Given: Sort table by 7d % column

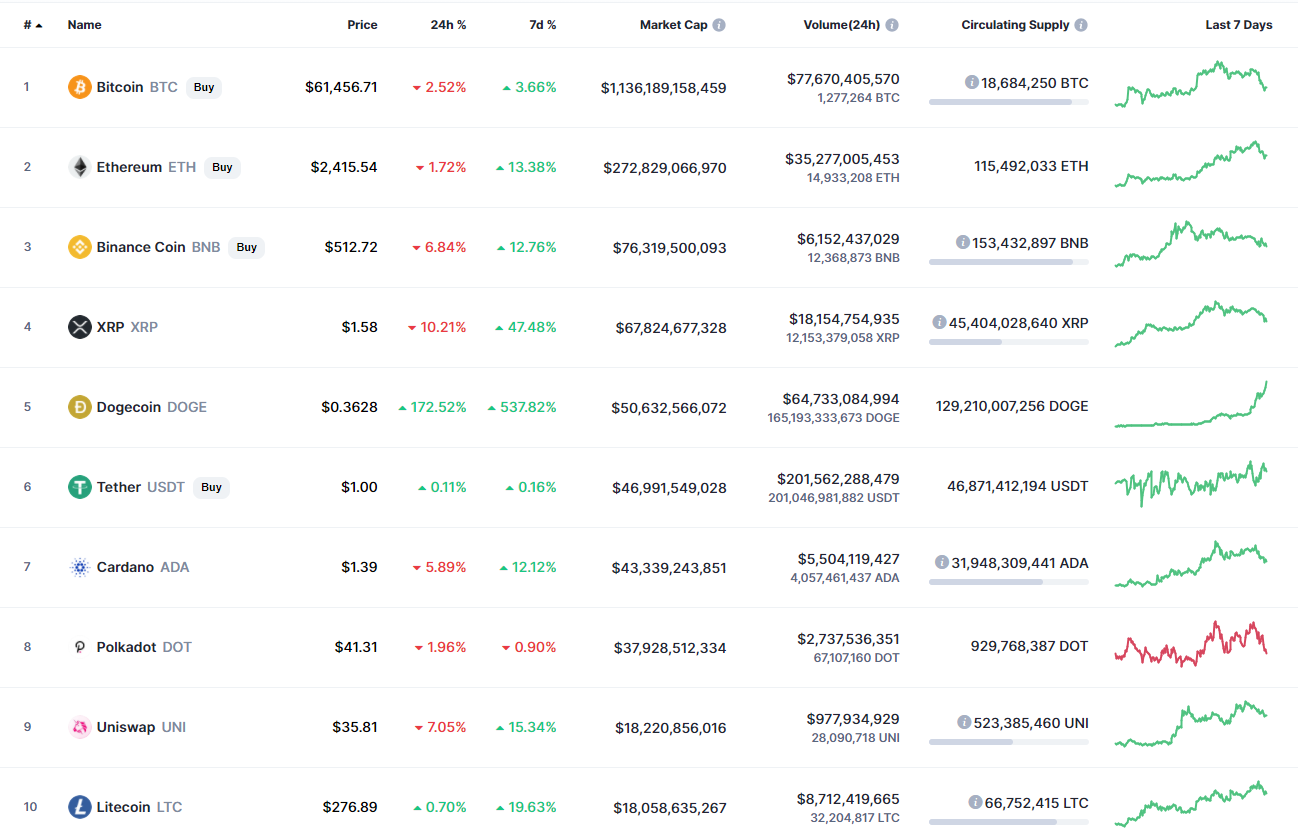Looking at the screenshot, I should click(543, 25).
